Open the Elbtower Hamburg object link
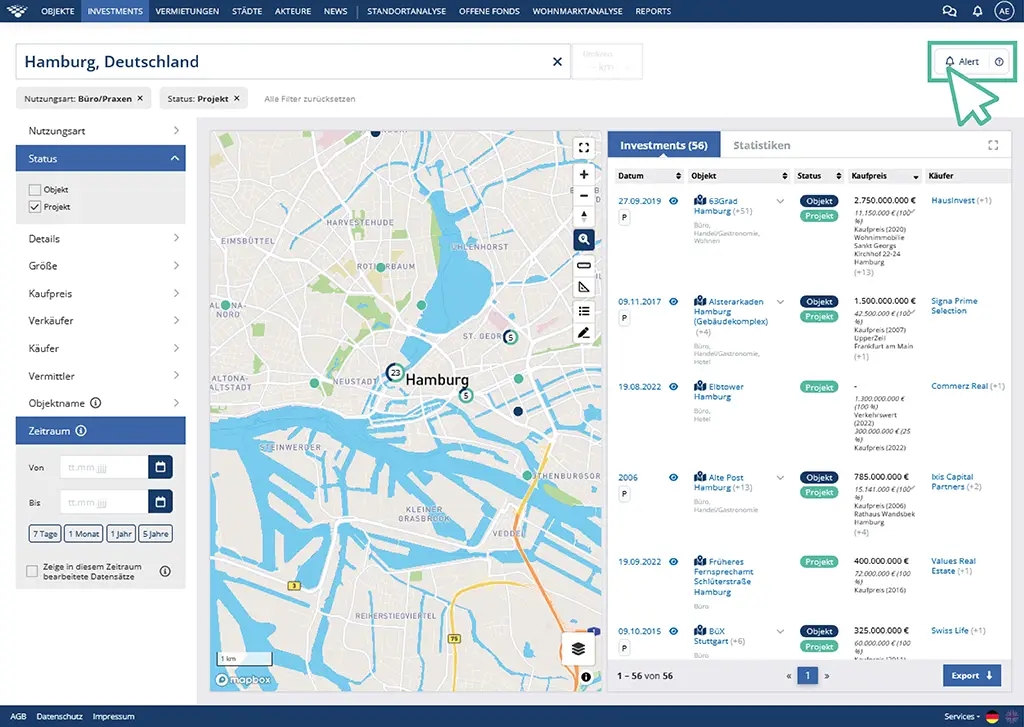1024x727 pixels. point(718,391)
